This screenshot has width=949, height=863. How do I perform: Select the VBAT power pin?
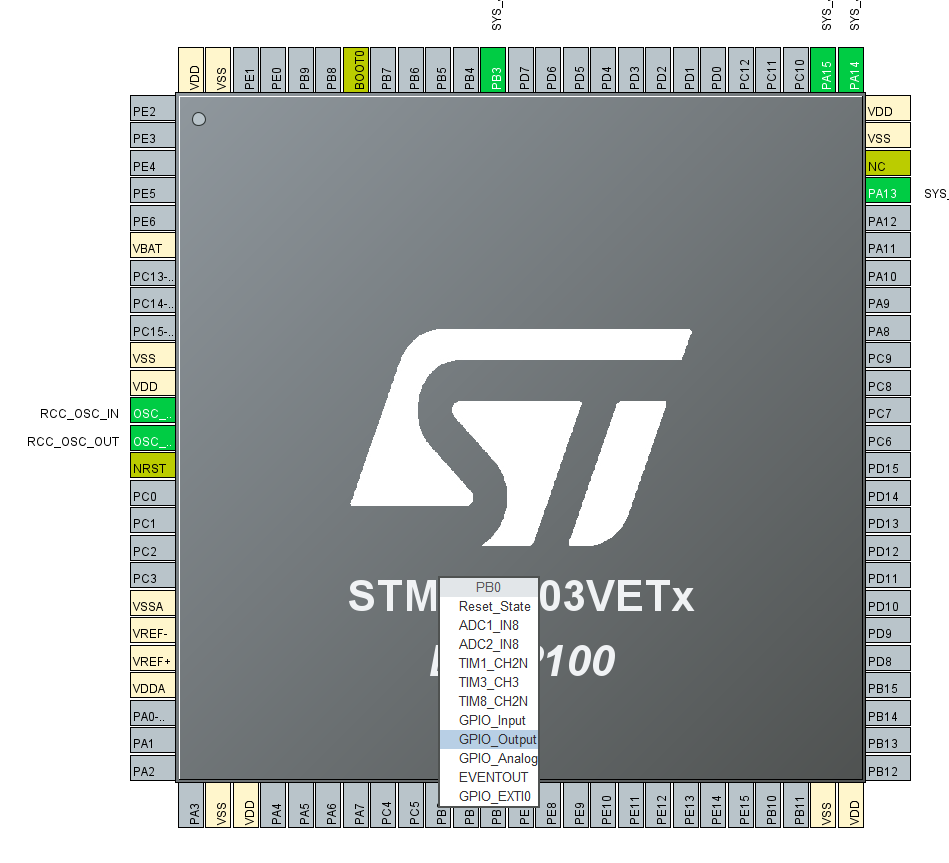click(x=151, y=247)
